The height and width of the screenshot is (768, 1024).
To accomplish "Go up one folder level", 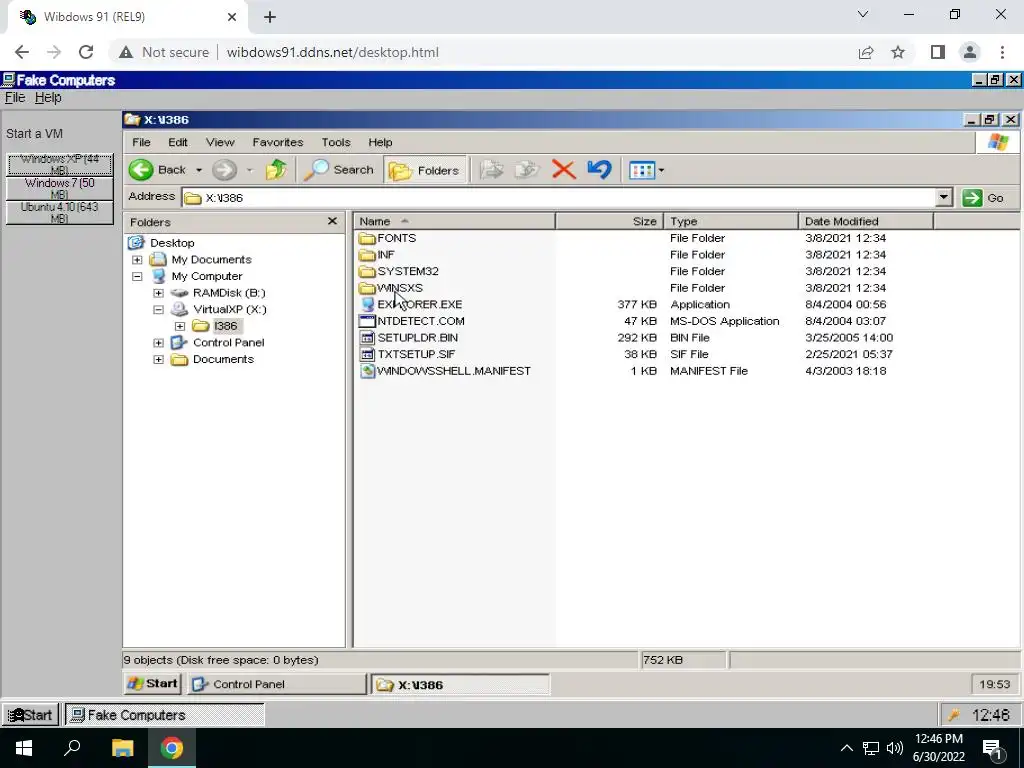I will 276,170.
